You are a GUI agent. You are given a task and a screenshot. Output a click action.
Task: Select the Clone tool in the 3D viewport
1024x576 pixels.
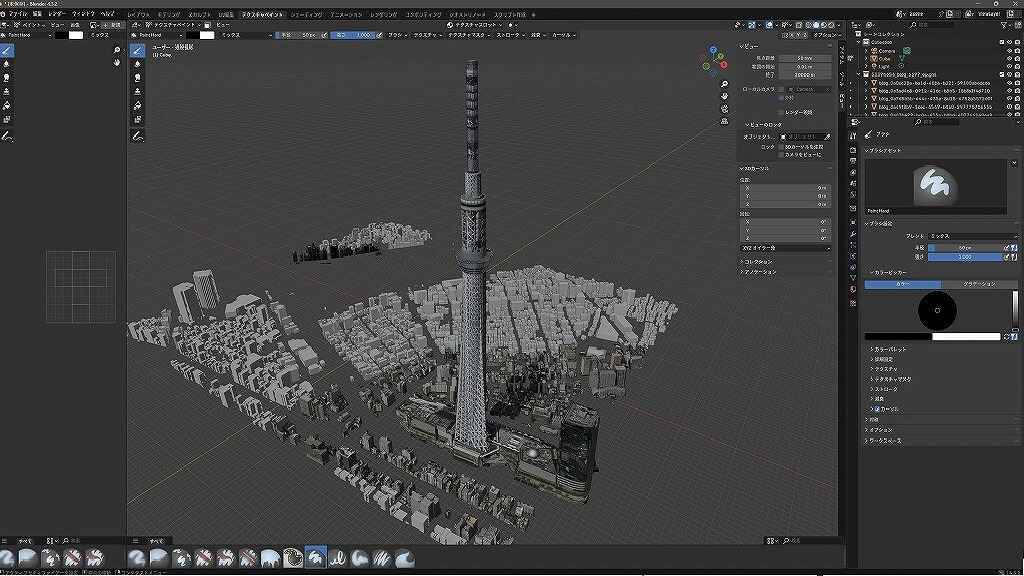[137, 91]
